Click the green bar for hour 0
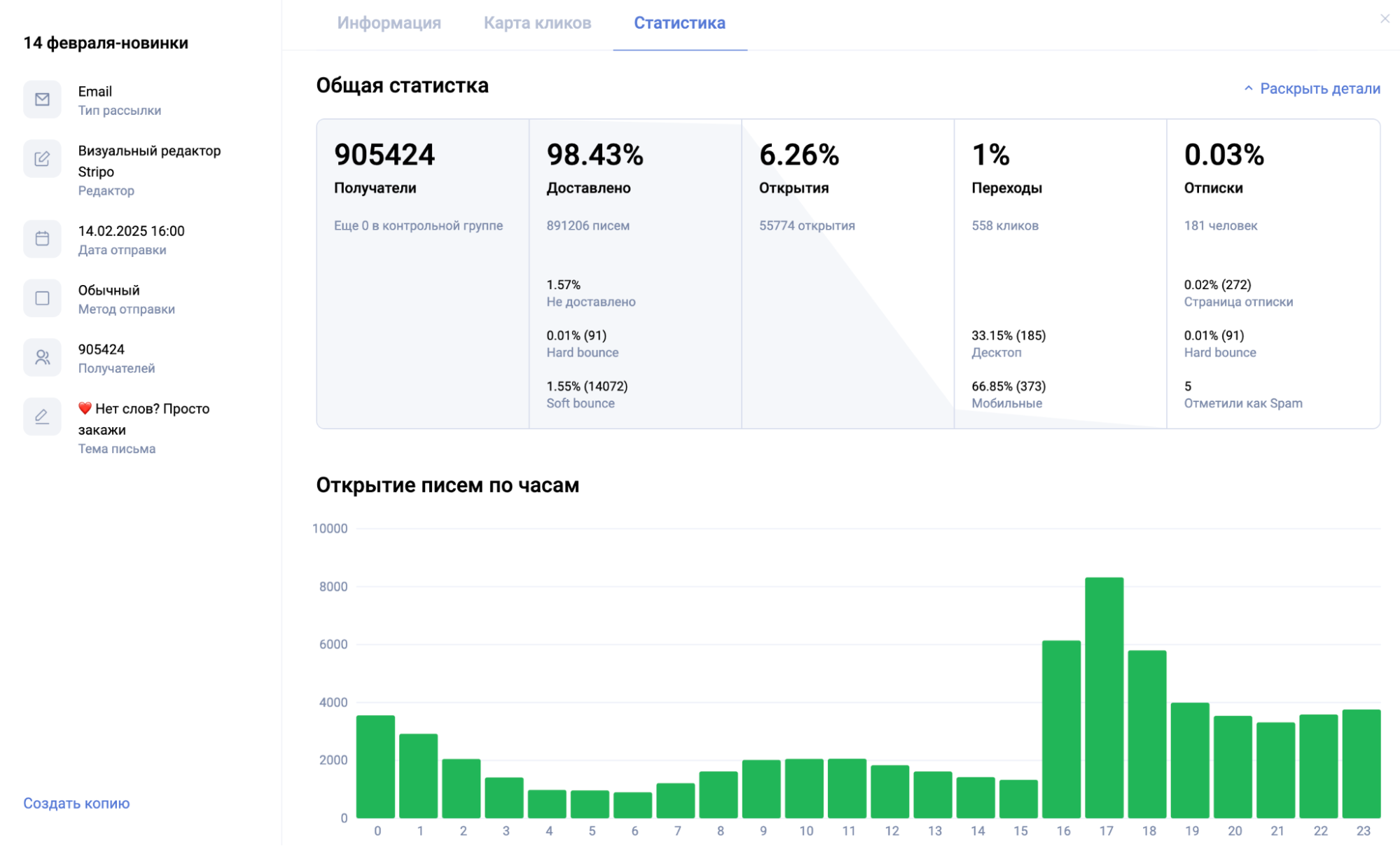Screen dimensions: 1400x846 [x=375, y=766]
